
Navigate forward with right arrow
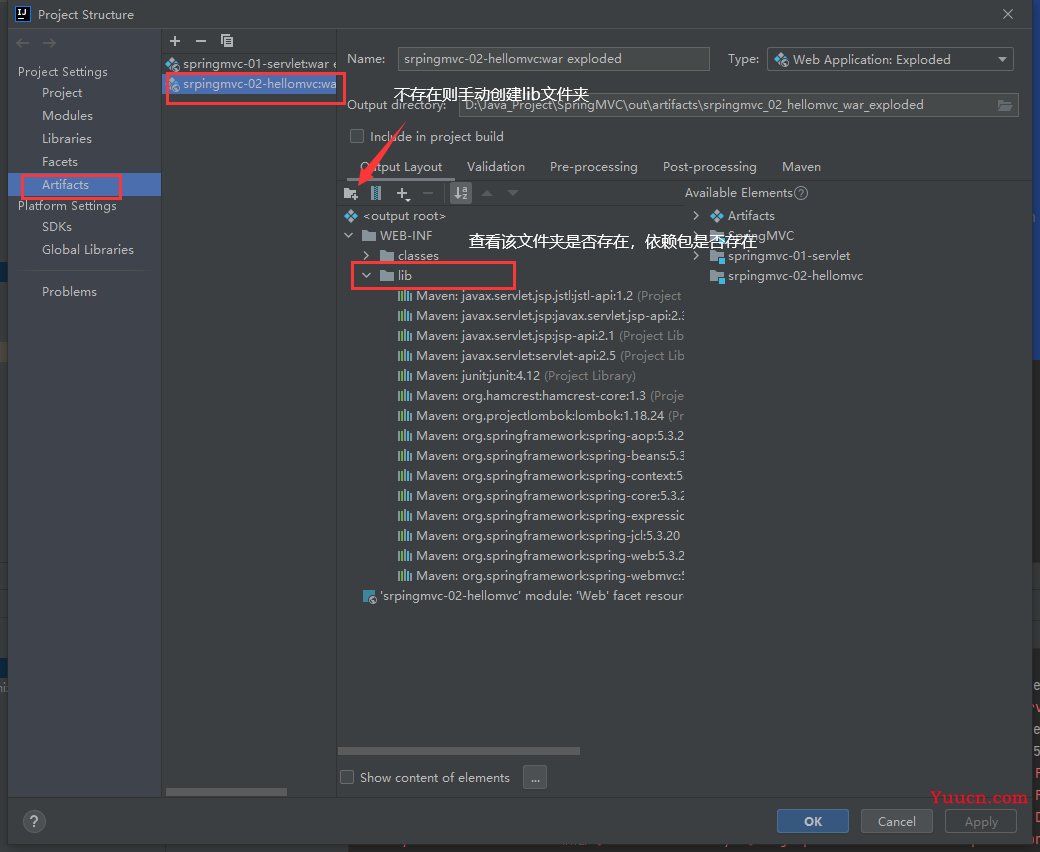coord(49,43)
